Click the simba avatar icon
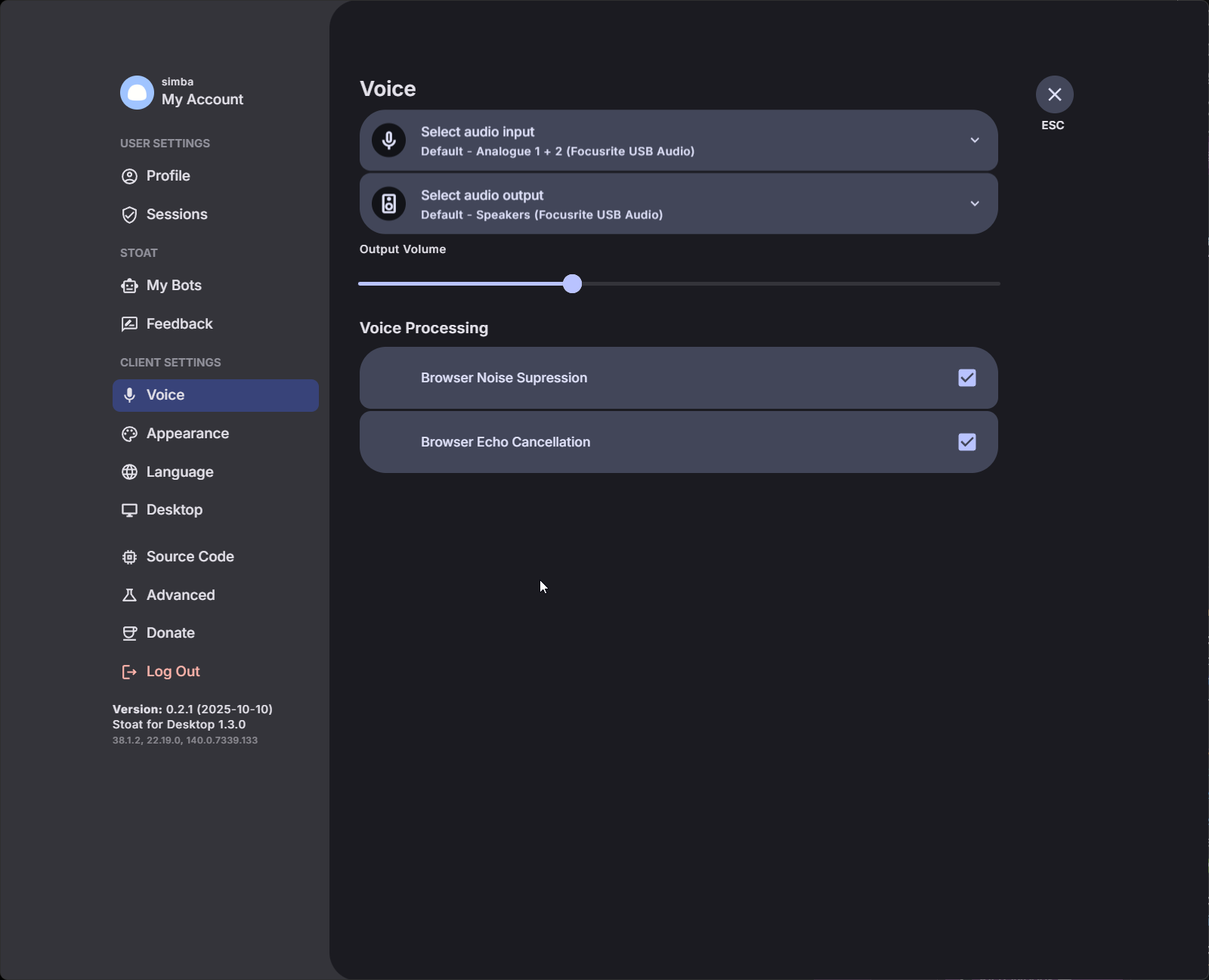 coord(137,92)
